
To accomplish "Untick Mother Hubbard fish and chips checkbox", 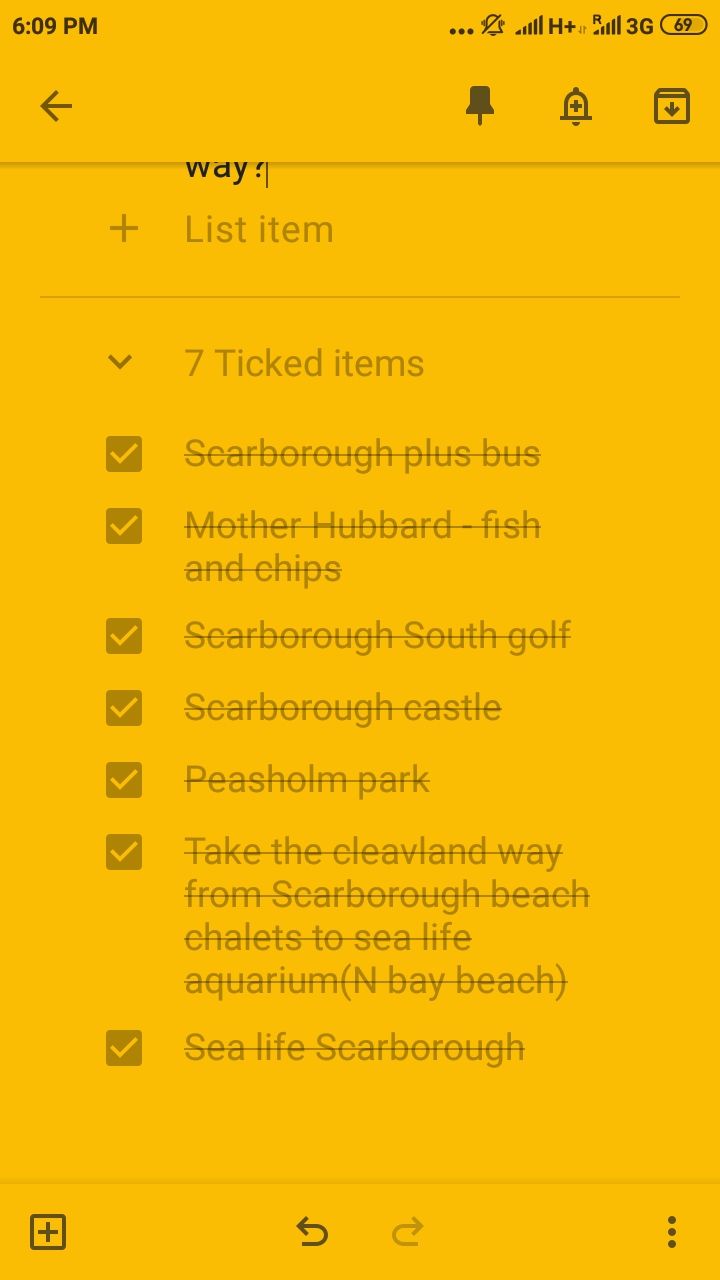I will click(x=124, y=526).
